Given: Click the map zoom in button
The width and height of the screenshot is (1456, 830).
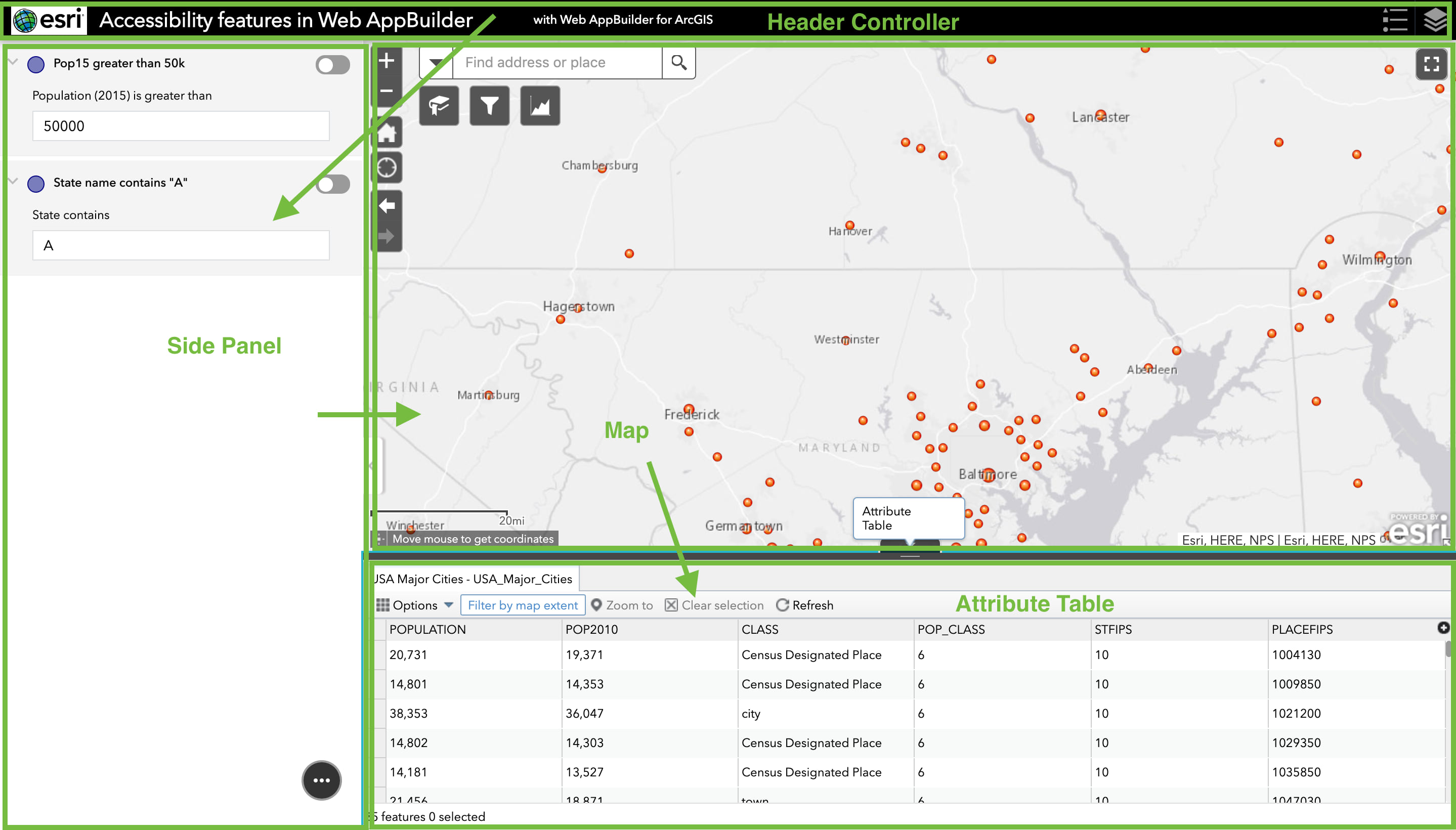Looking at the screenshot, I should tap(387, 61).
